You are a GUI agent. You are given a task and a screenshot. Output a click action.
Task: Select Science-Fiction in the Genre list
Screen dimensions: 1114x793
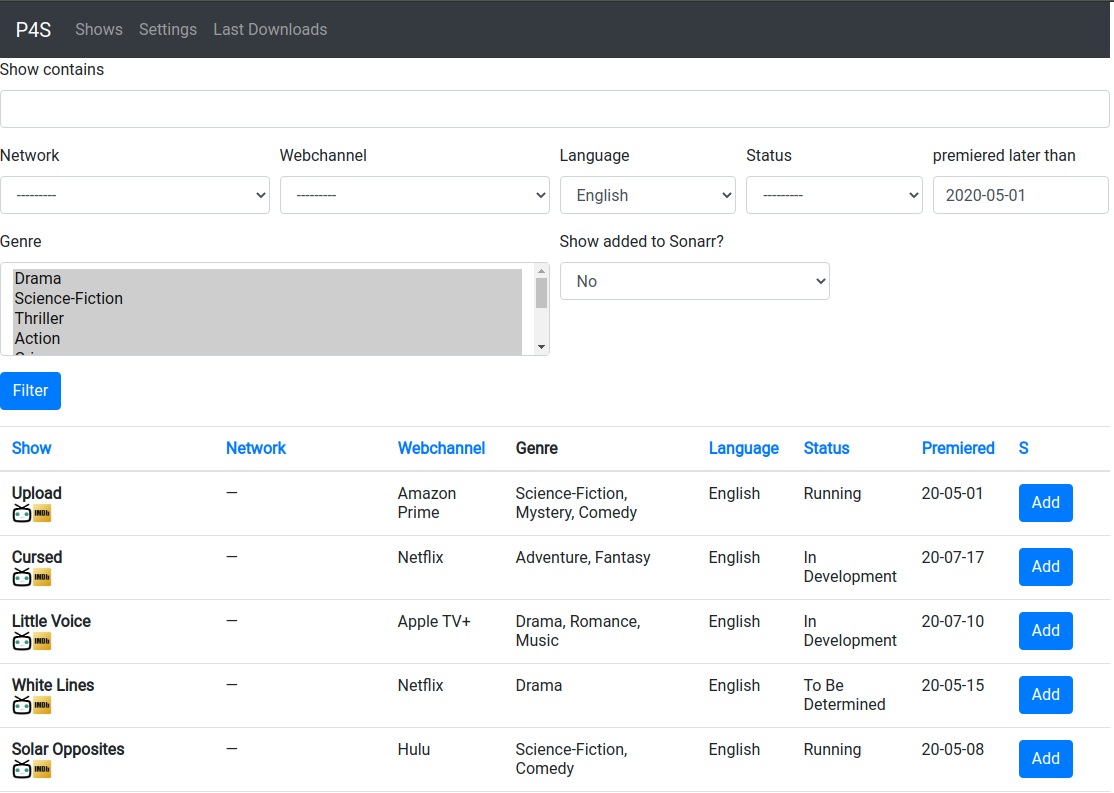(267, 298)
